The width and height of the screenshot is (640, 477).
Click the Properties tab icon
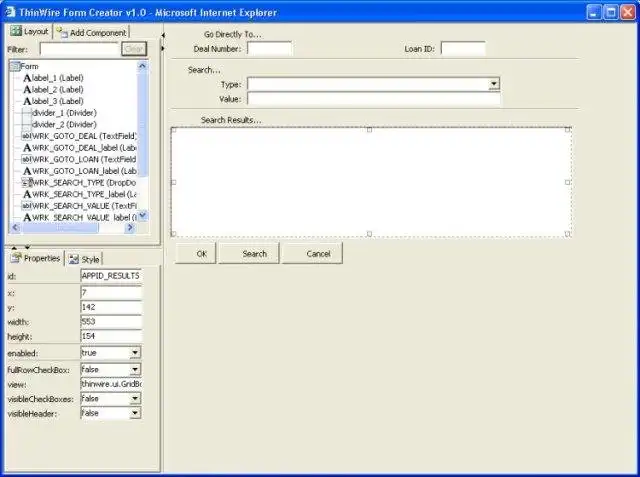[16, 257]
